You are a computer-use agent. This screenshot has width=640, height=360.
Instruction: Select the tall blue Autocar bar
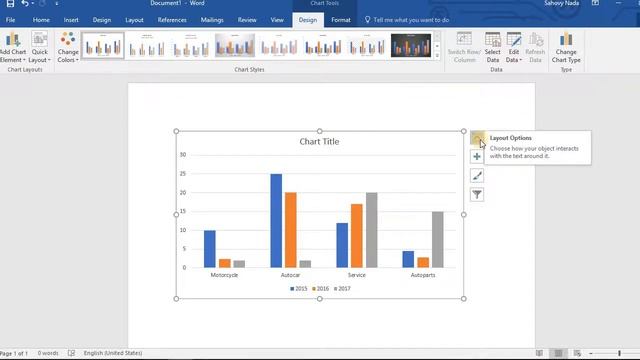[276, 221]
